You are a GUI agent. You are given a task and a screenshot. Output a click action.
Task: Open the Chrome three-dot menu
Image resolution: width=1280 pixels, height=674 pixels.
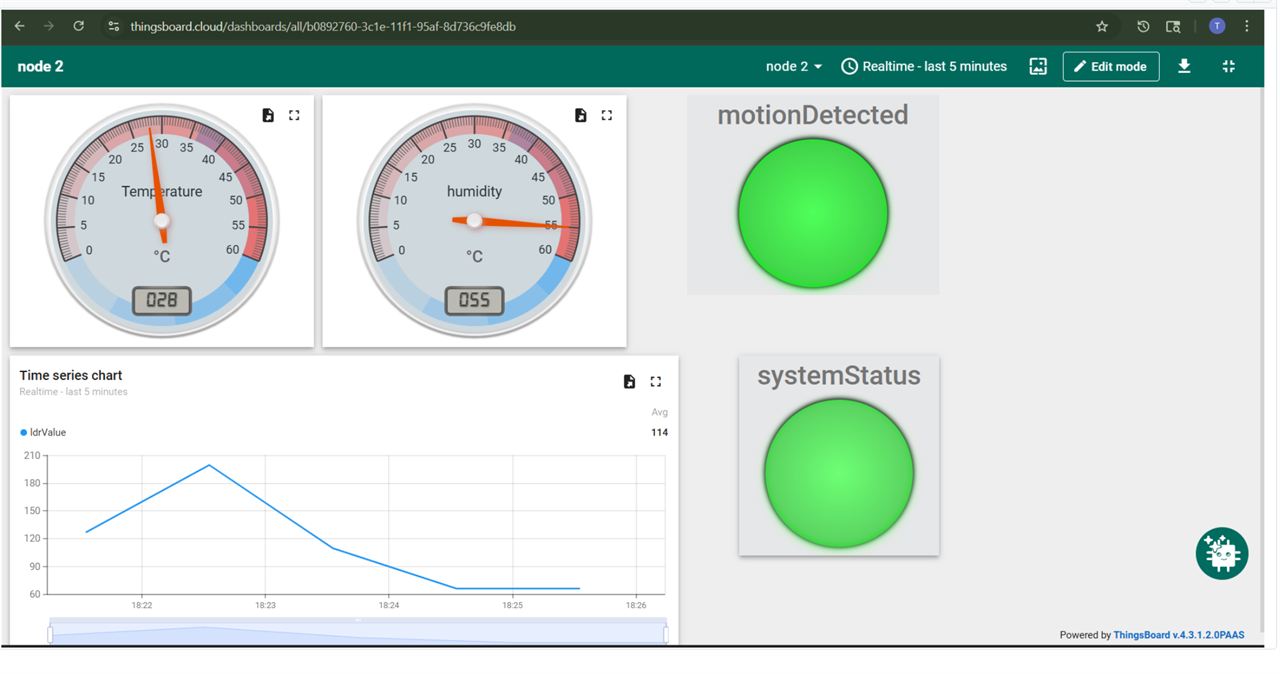tap(1246, 26)
